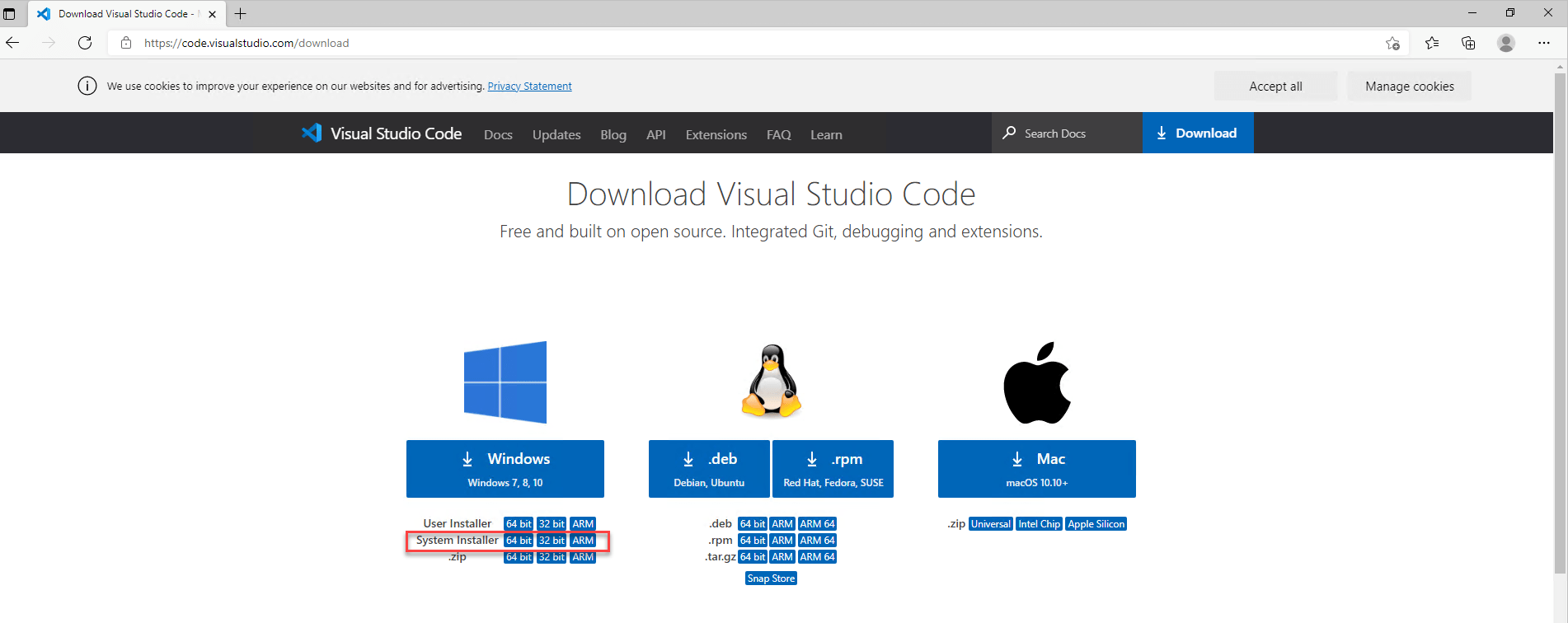
Task: Open the Learn menu item
Action: [826, 134]
